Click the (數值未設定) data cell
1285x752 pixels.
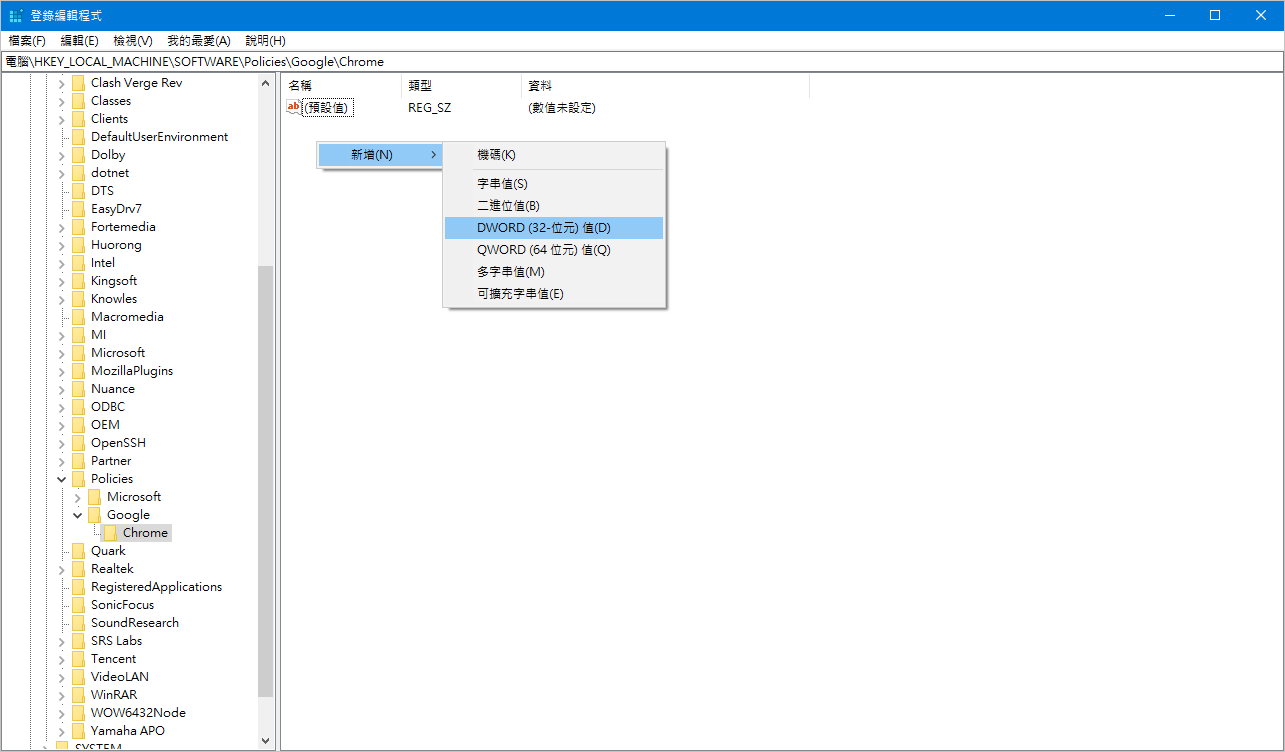coord(562,107)
